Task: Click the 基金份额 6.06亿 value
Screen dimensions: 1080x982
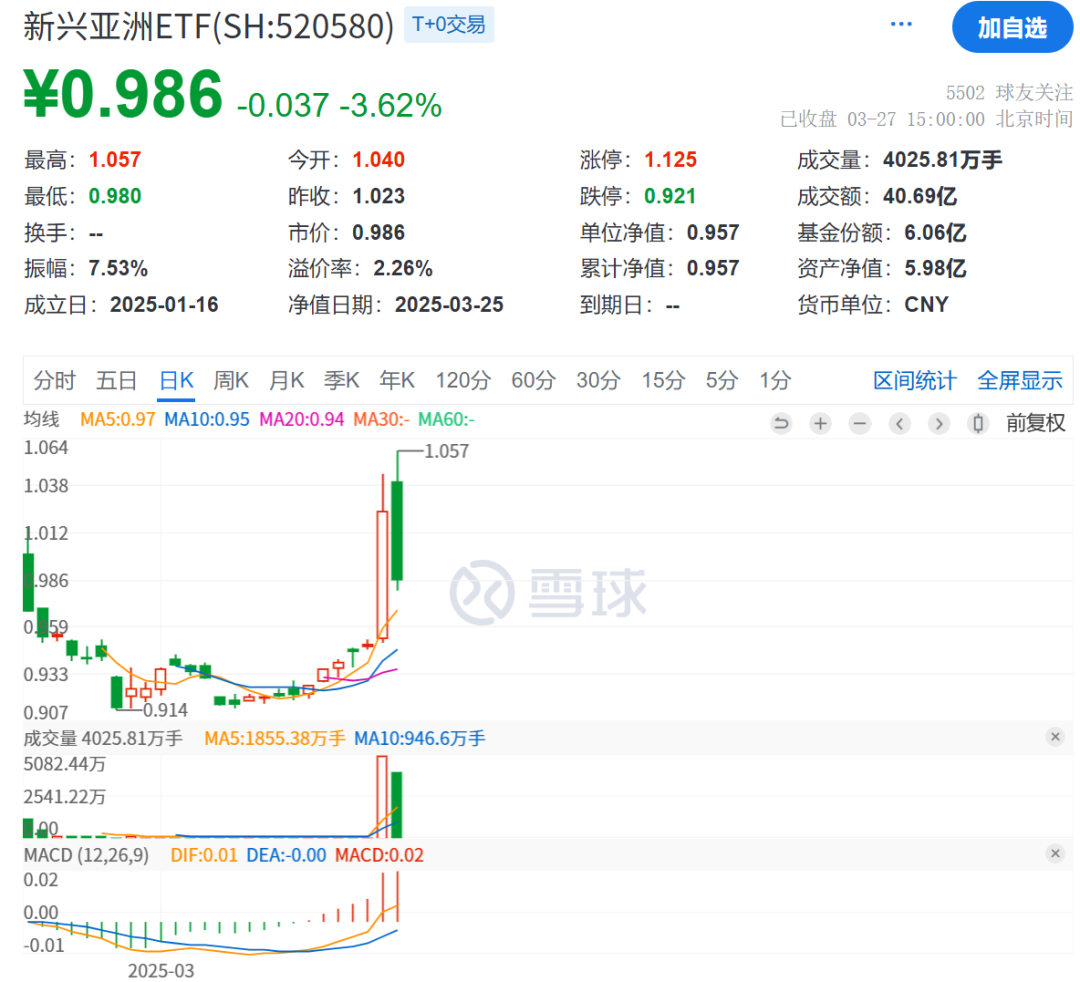Action: point(935,233)
